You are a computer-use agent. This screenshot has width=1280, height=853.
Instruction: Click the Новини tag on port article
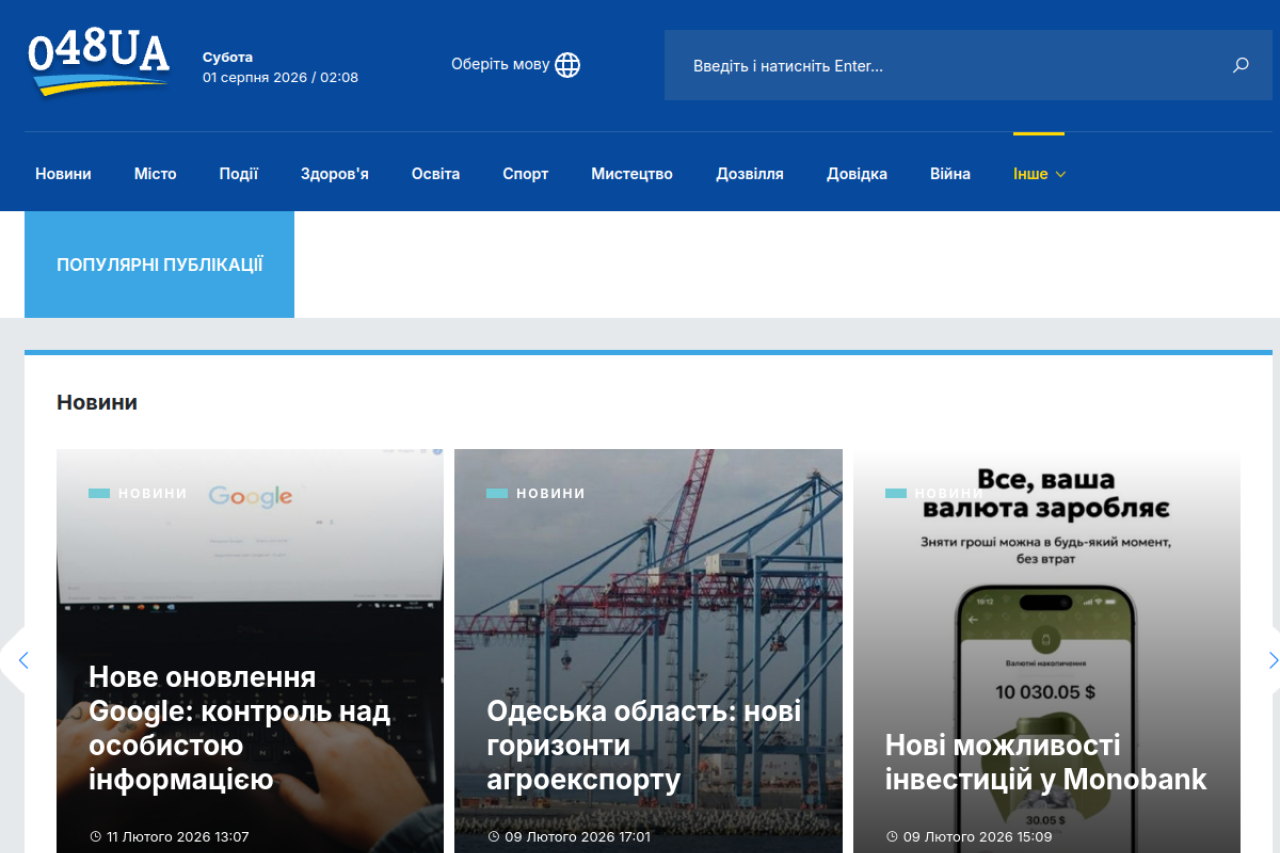pyautogui.click(x=536, y=493)
